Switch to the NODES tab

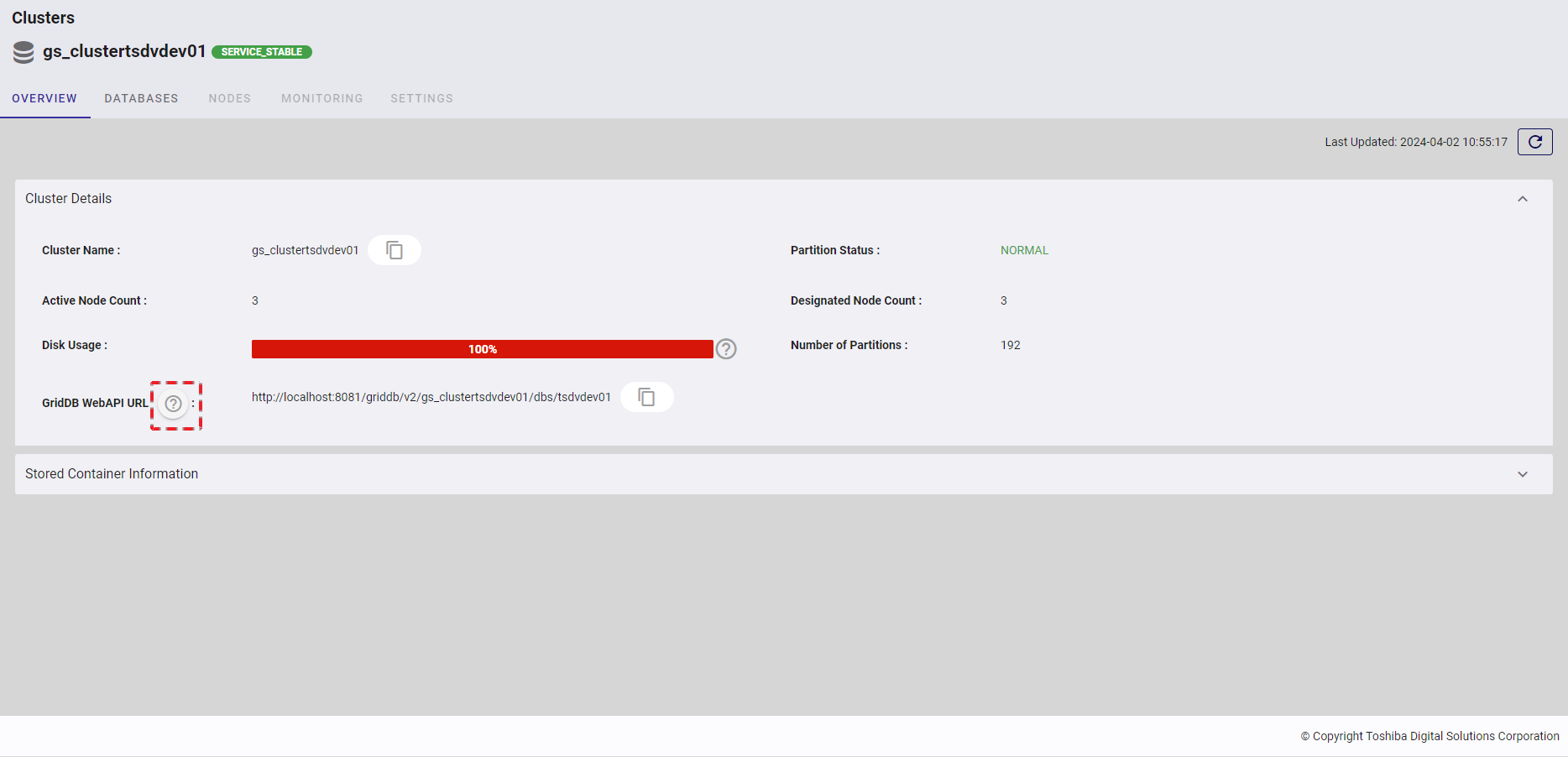(229, 98)
